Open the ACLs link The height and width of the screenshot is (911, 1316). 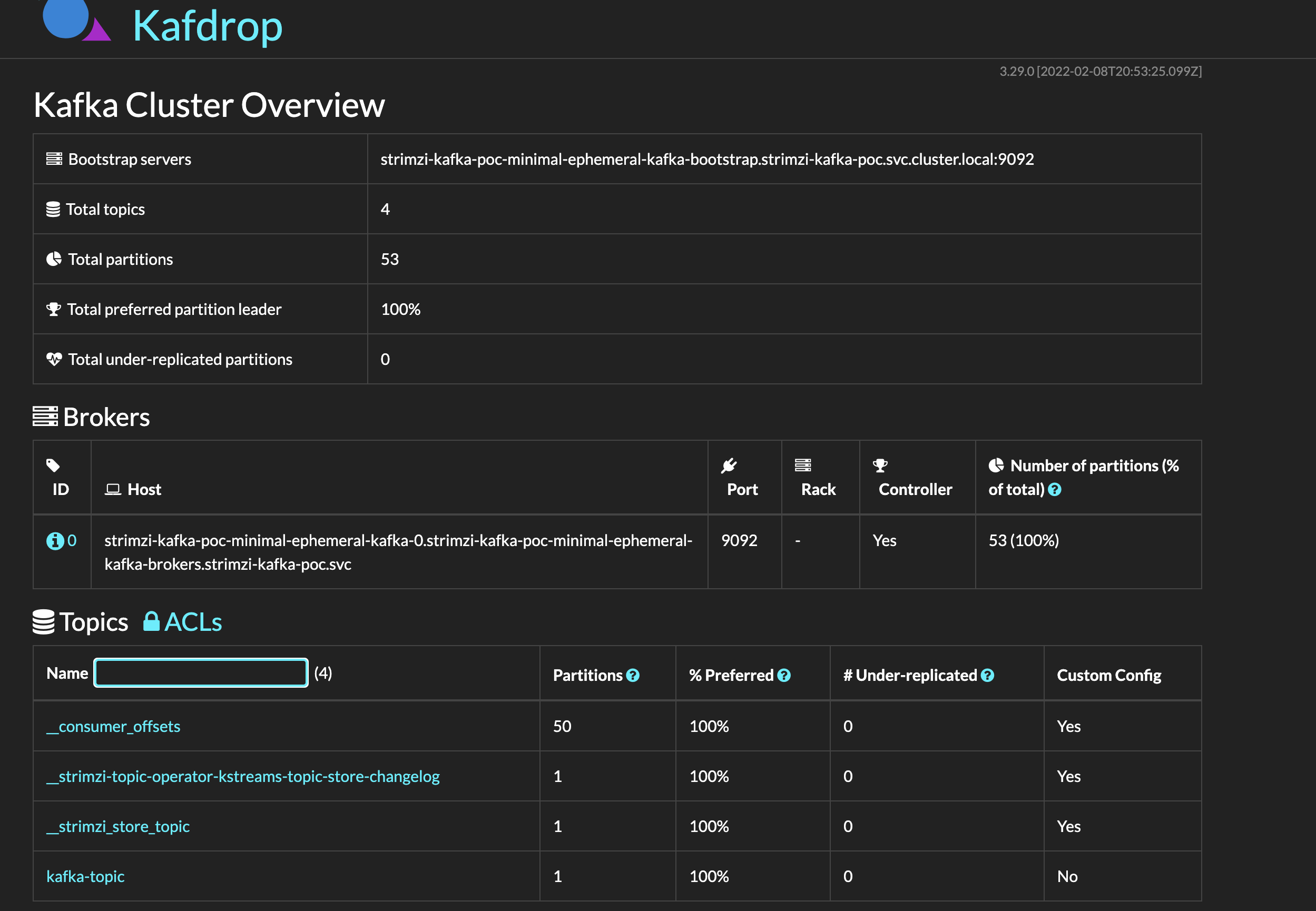point(193,621)
